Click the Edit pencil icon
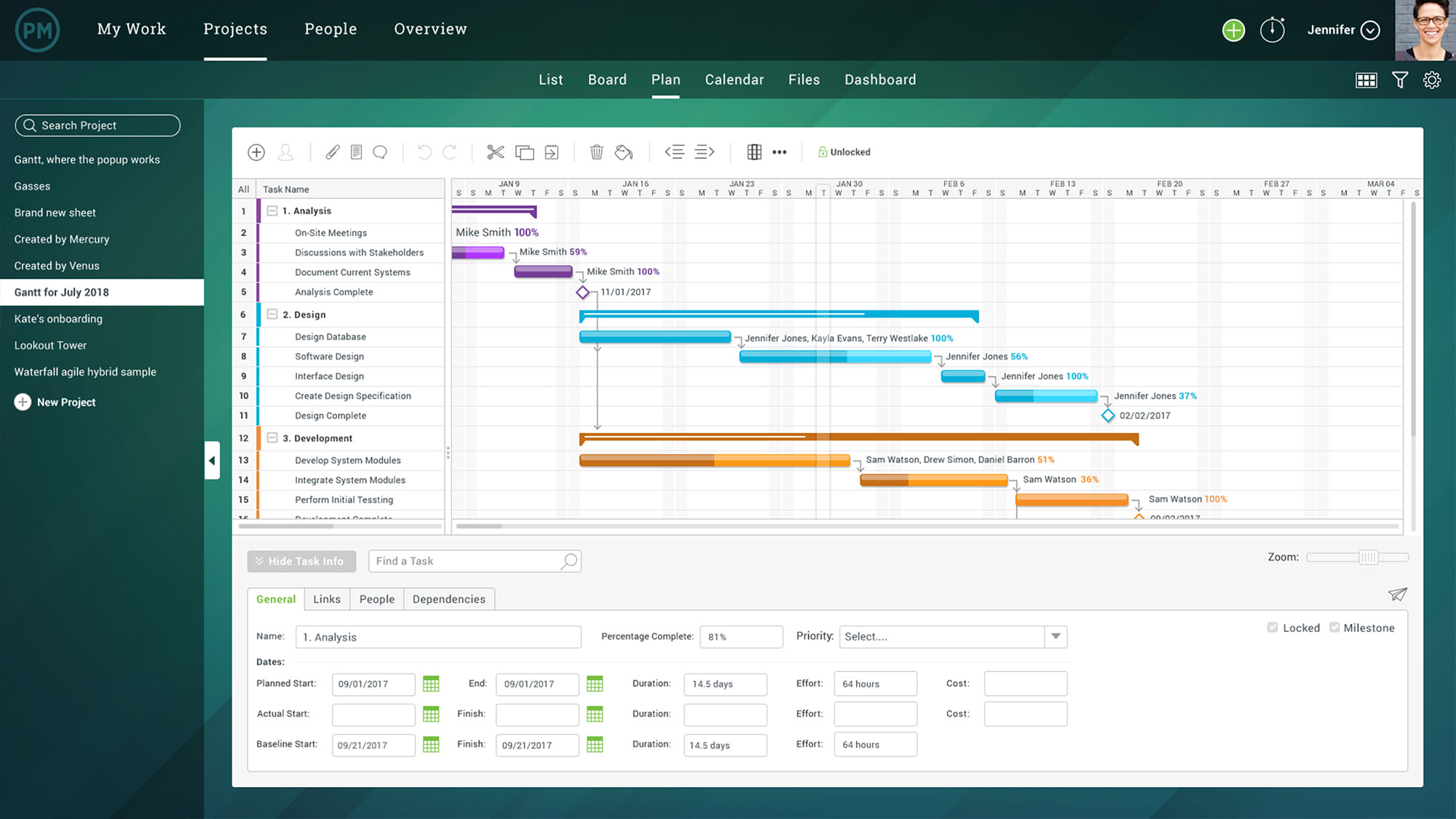 click(332, 152)
